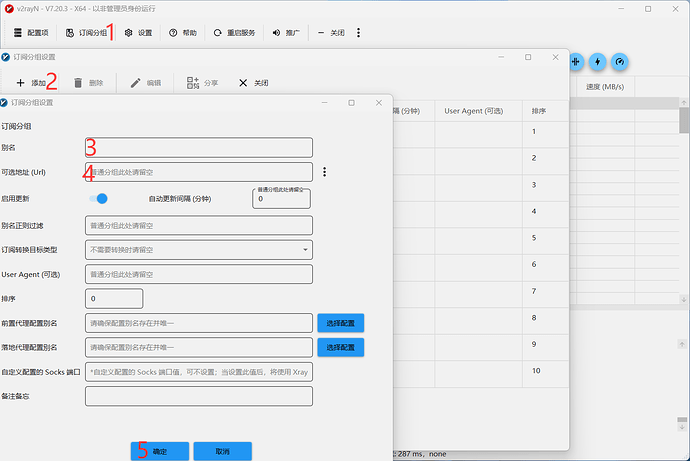Click 选择配置 button for 前置代理
The height and width of the screenshot is (461, 690).
click(341, 323)
